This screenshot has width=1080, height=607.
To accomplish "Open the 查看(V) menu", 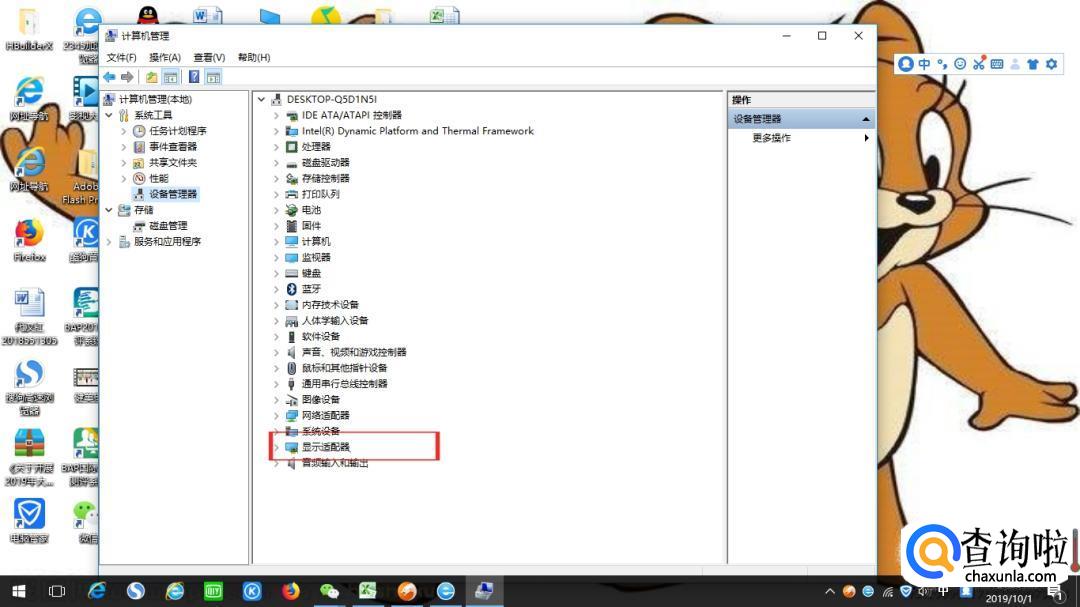I will 209,57.
